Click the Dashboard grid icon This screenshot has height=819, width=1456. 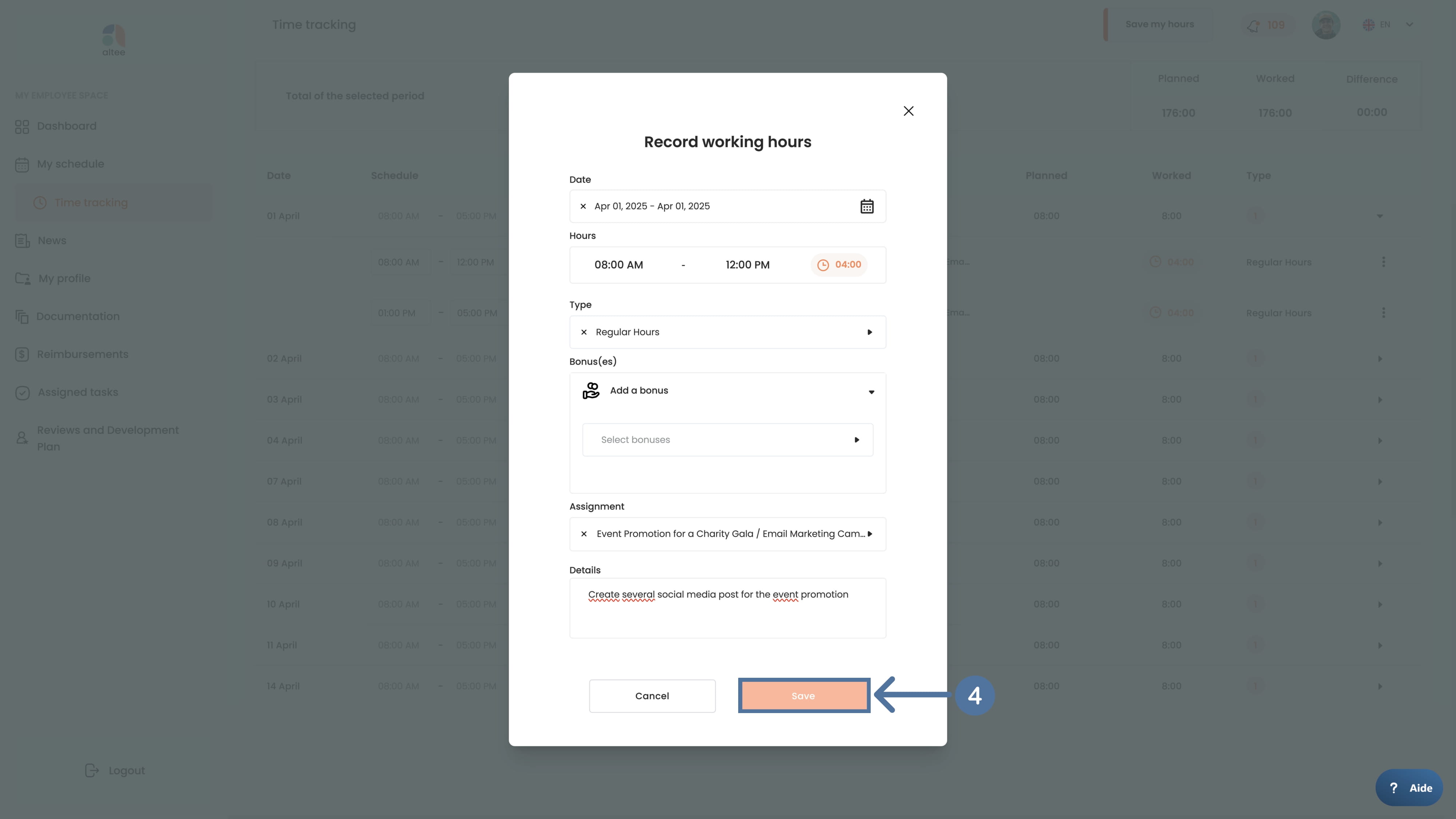22,127
